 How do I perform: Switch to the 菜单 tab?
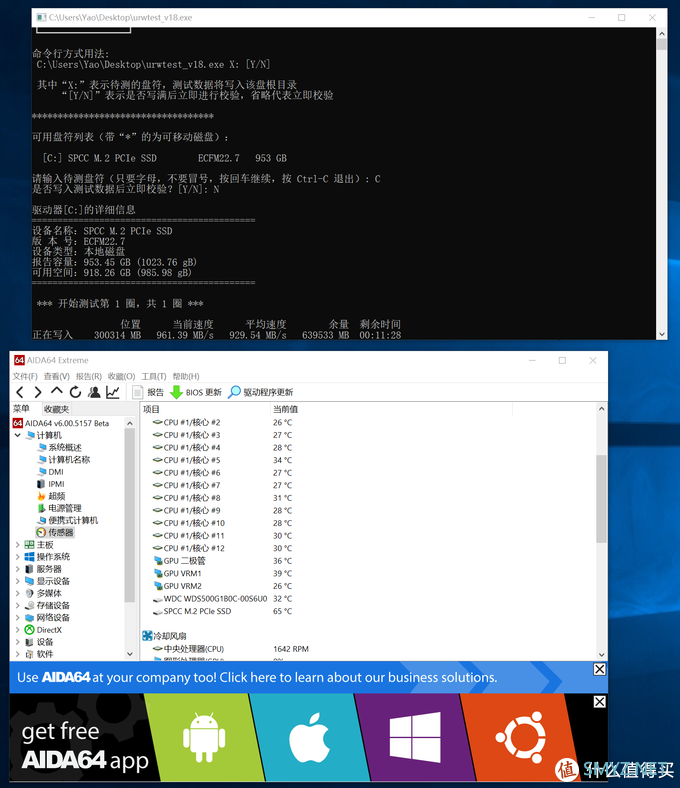click(21, 409)
